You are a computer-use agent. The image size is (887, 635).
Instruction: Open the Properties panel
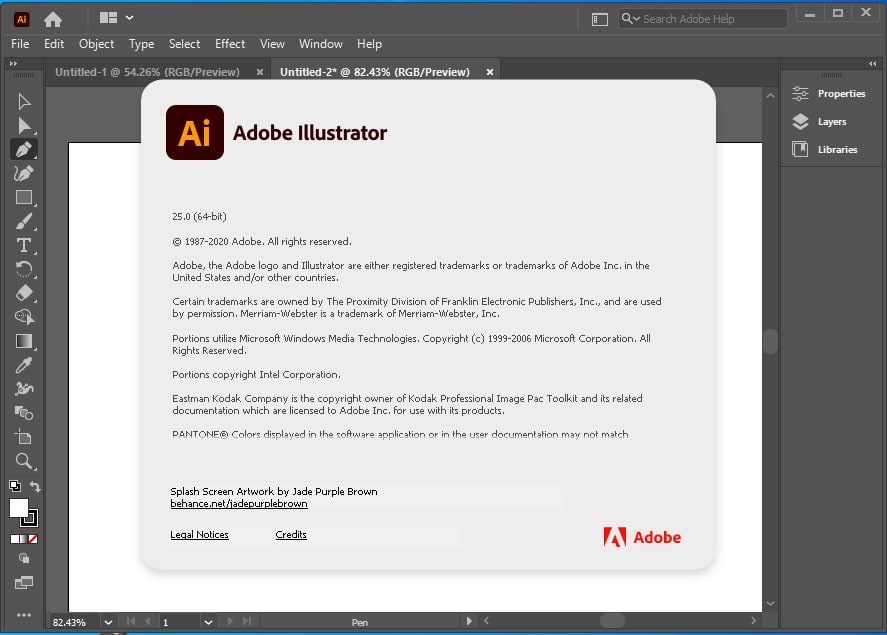point(829,93)
